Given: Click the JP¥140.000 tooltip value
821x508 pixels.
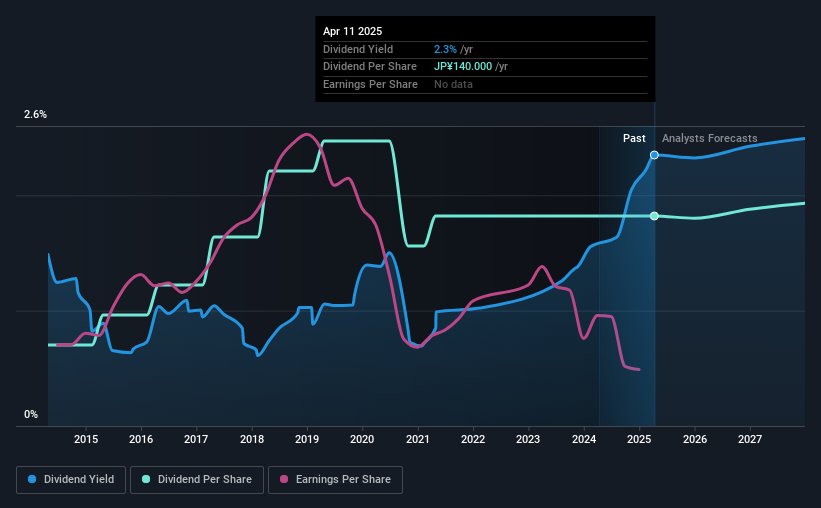Looking at the screenshot, I should (463, 67).
